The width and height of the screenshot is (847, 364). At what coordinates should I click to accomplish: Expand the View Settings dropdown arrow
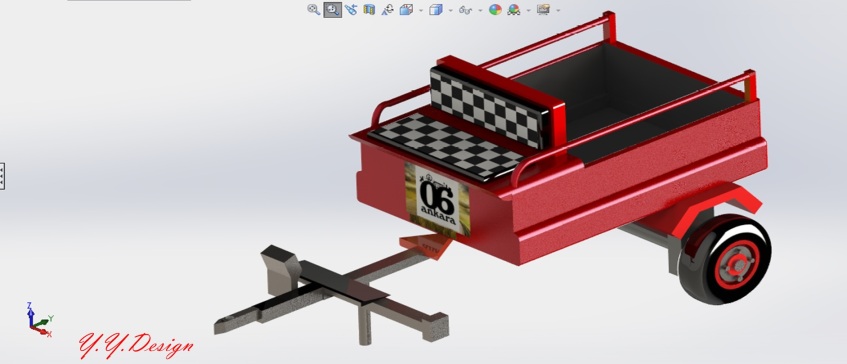pos(557,10)
